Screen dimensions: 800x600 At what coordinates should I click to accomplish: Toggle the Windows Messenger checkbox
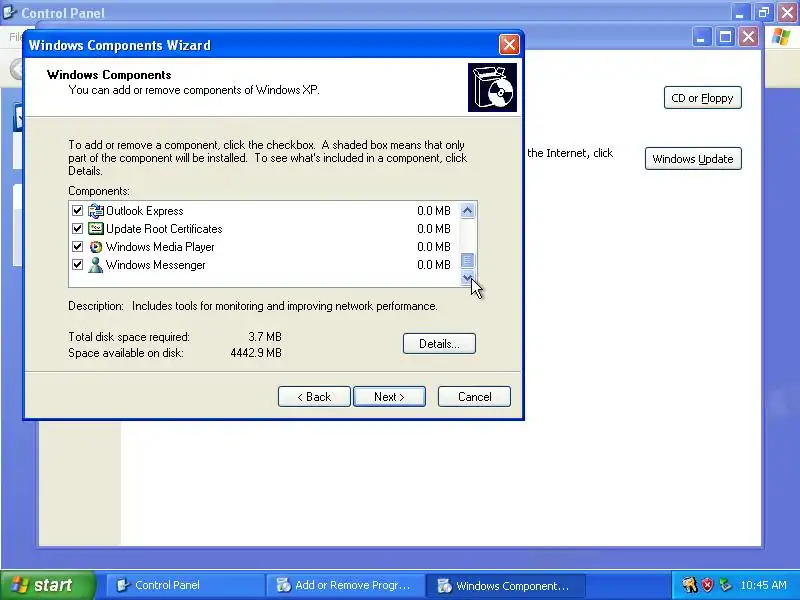click(78, 265)
